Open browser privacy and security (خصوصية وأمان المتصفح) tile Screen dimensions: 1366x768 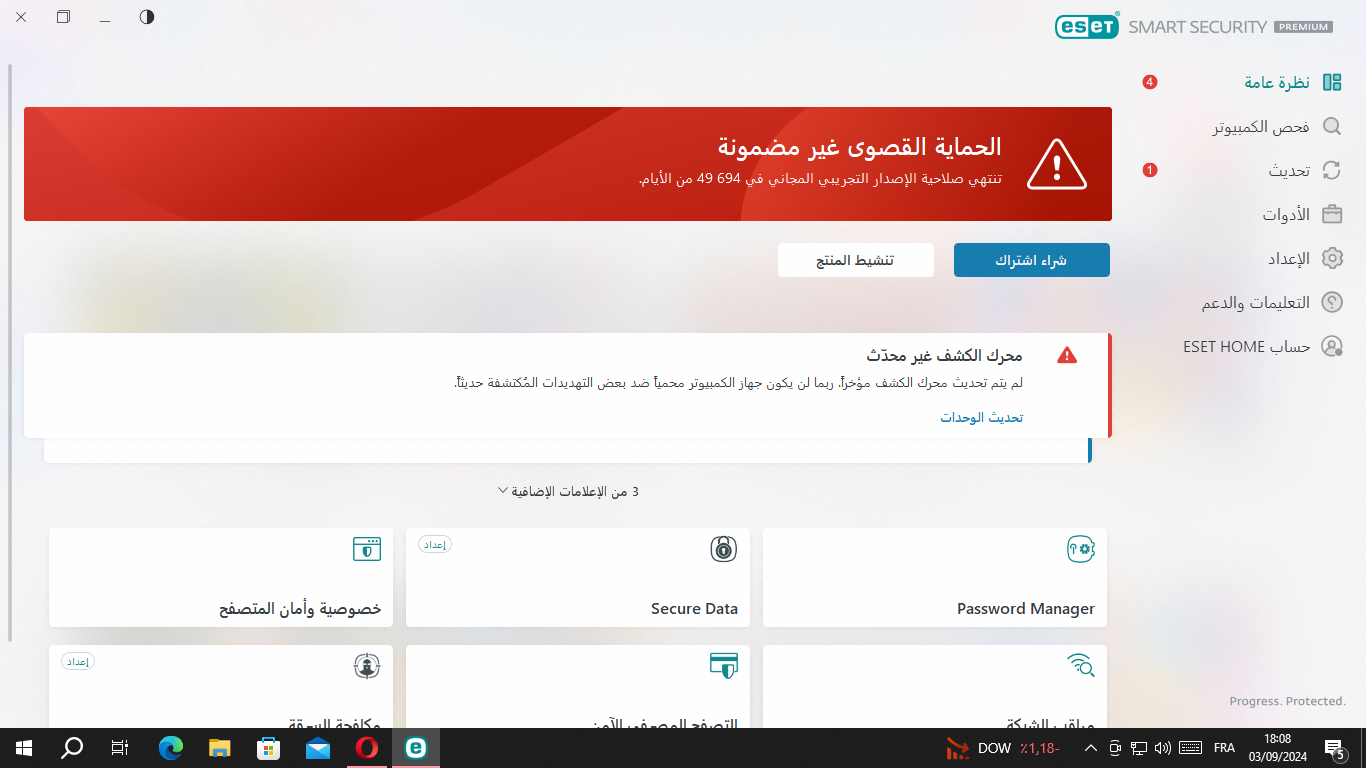(x=221, y=578)
